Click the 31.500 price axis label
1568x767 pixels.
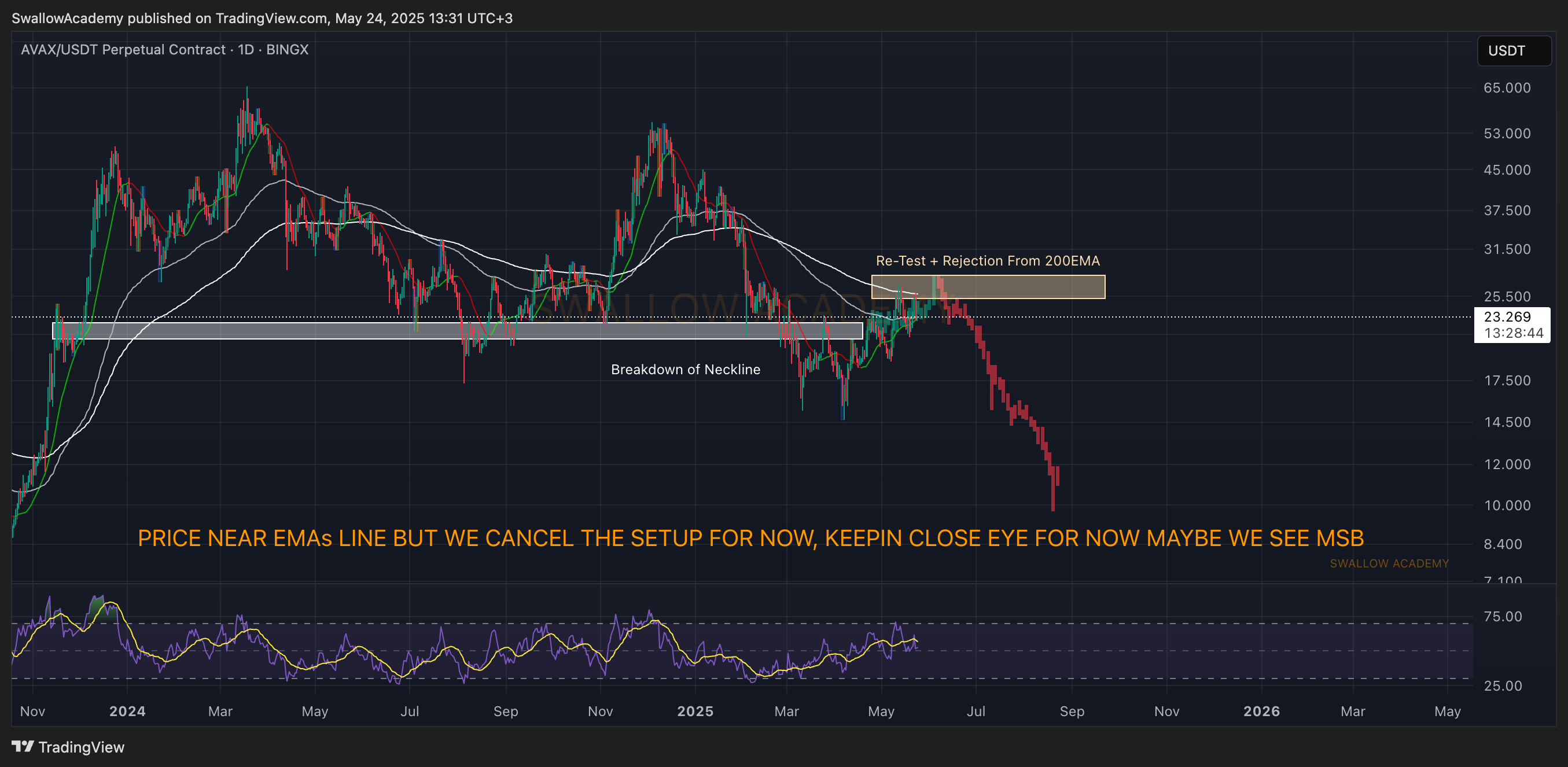pos(1507,249)
